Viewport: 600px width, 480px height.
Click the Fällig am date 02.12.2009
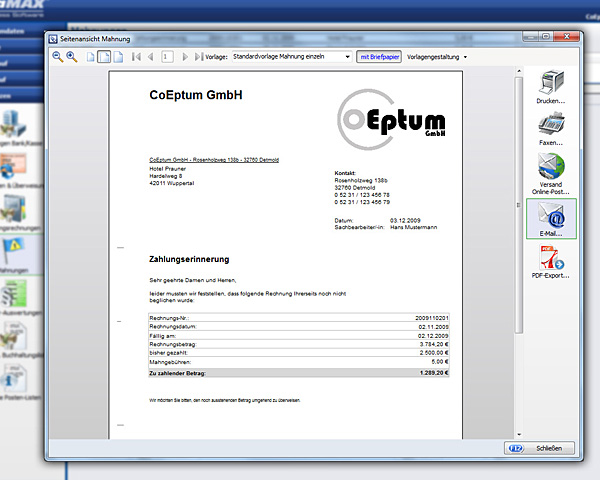click(433, 336)
